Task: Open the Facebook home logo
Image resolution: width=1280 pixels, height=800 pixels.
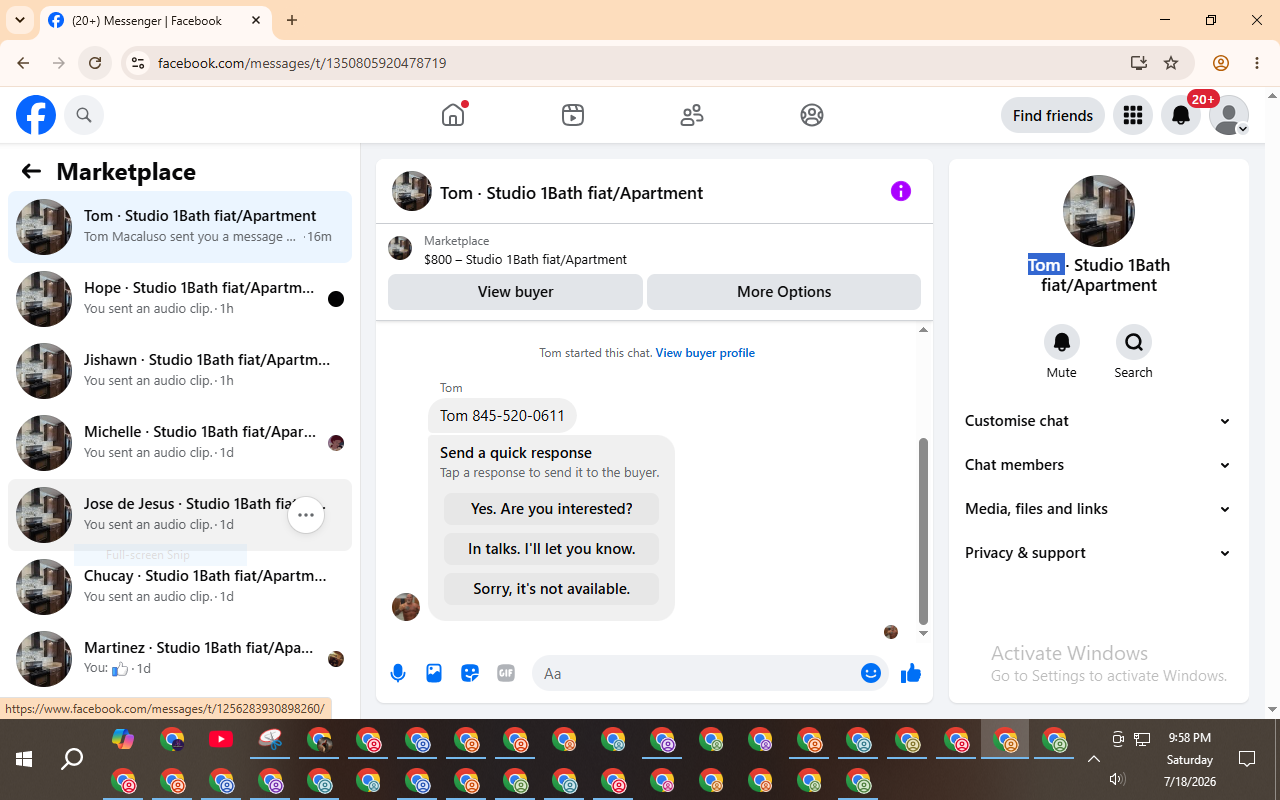Action: pyautogui.click(x=36, y=115)
